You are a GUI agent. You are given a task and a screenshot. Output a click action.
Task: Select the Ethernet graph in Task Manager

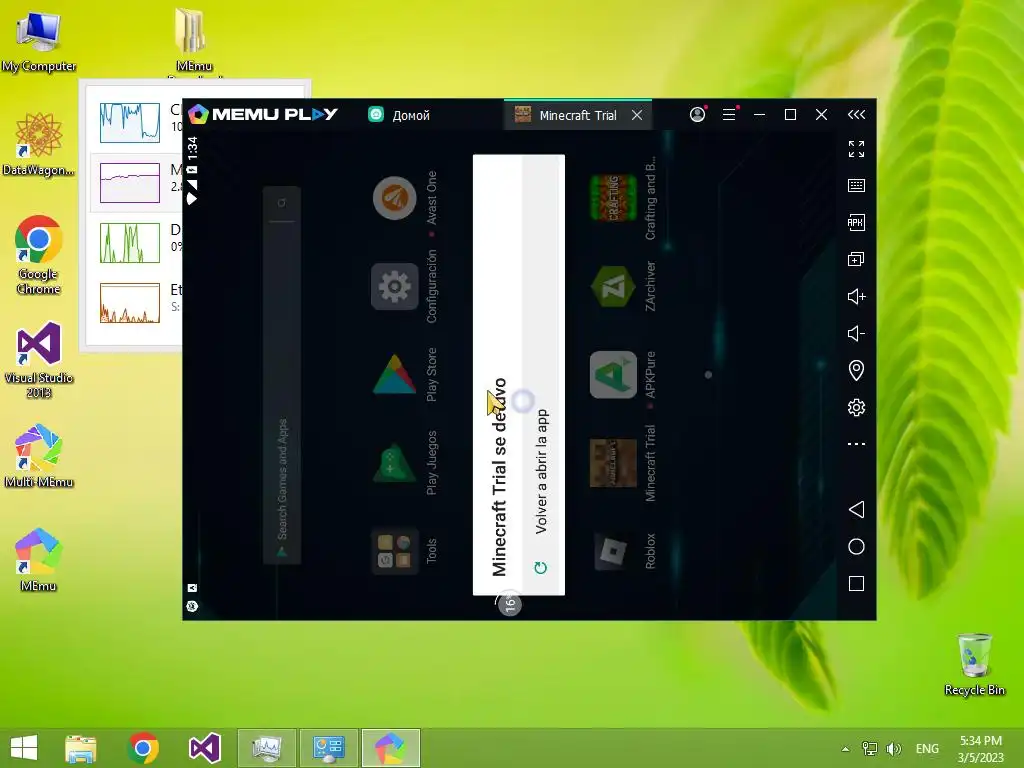click(x=130, y=302)
